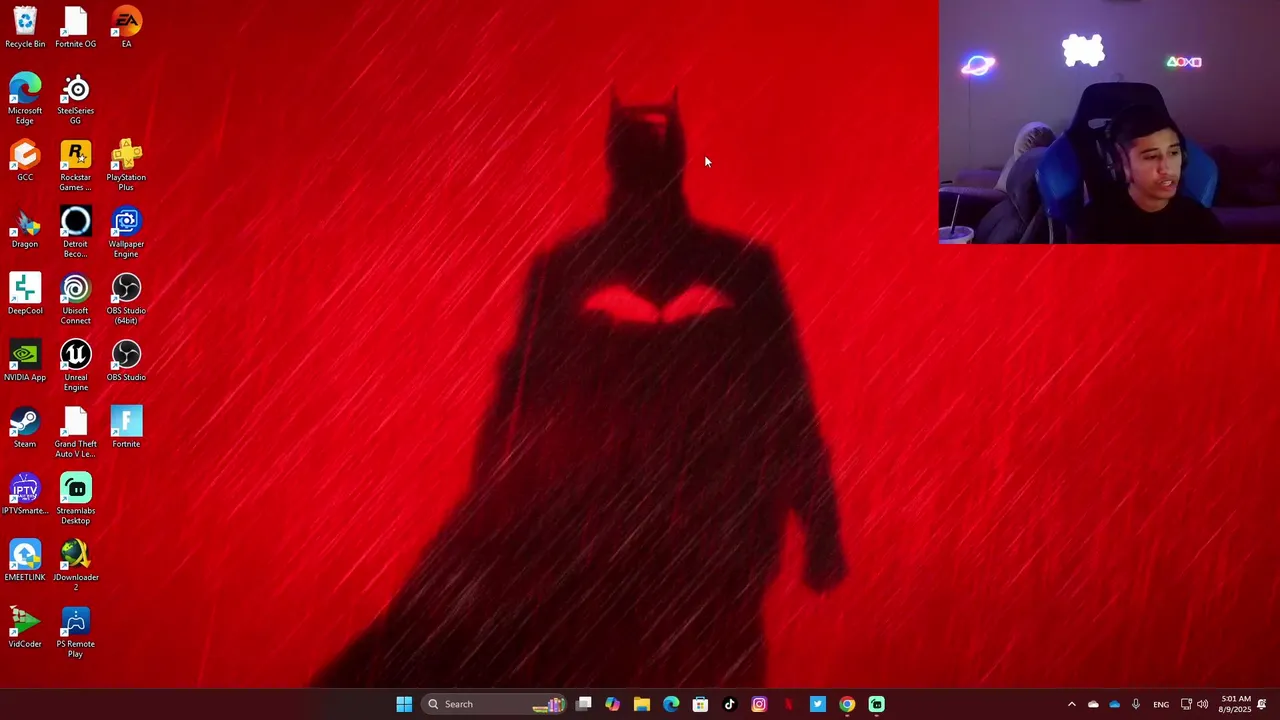Image resolution: width=1280 pixels, height=720 pixels.
Task: Select the Ubisoft Connect shortcut
Action: tap(76, 298)
